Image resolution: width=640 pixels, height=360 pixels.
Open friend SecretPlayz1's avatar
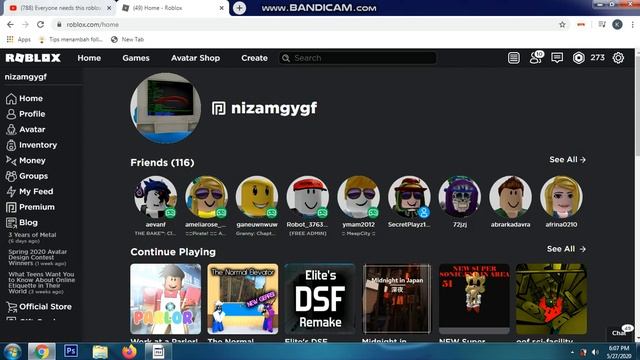click(409, 197)
